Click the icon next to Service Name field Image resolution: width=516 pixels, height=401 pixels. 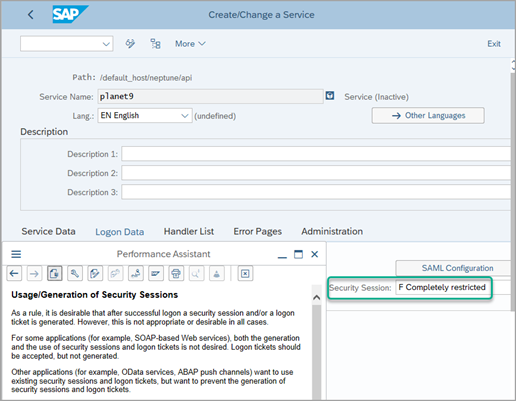(x=330, y=96)
